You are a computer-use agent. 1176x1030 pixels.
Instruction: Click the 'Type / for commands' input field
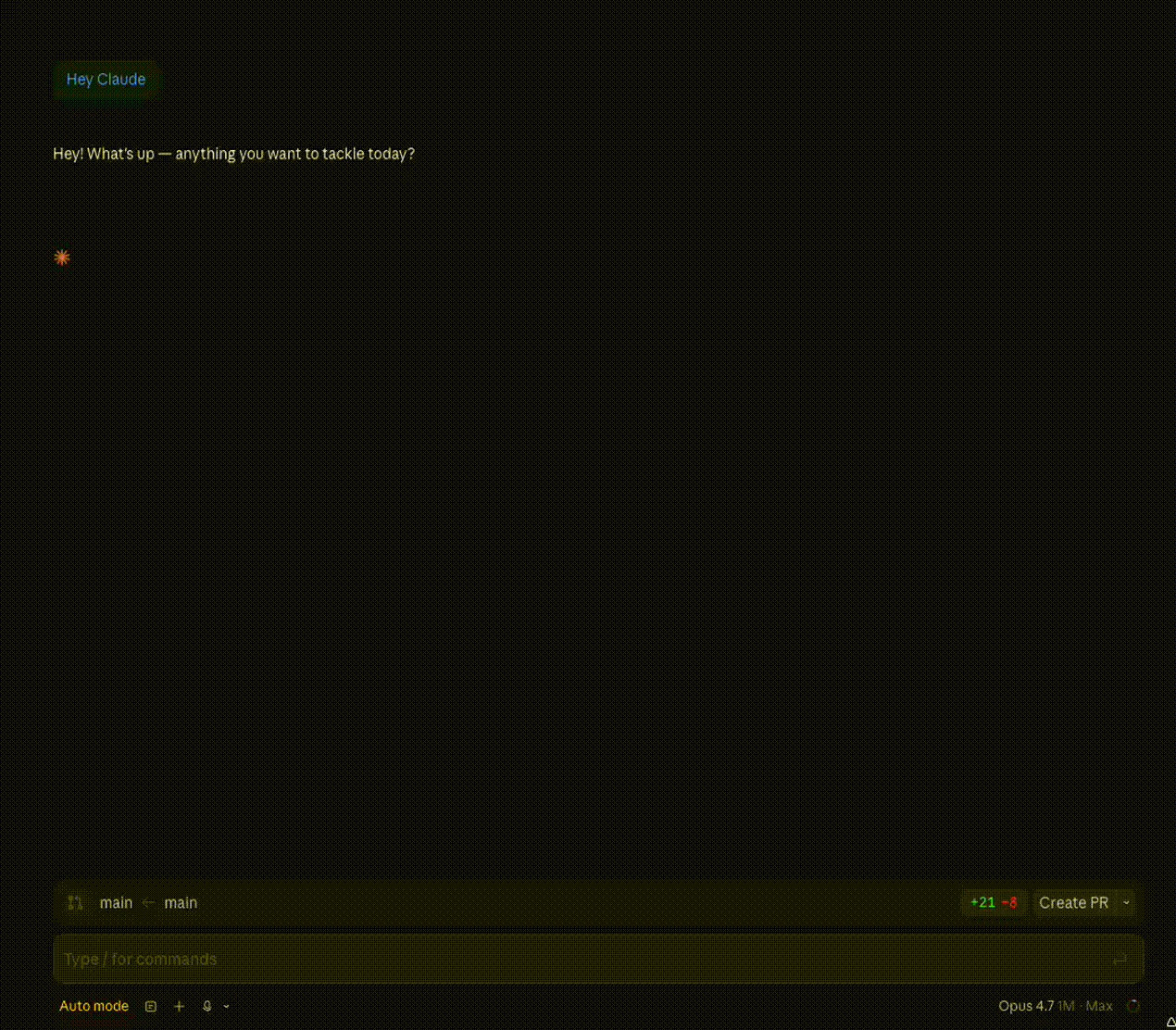(x=598, y=959)
